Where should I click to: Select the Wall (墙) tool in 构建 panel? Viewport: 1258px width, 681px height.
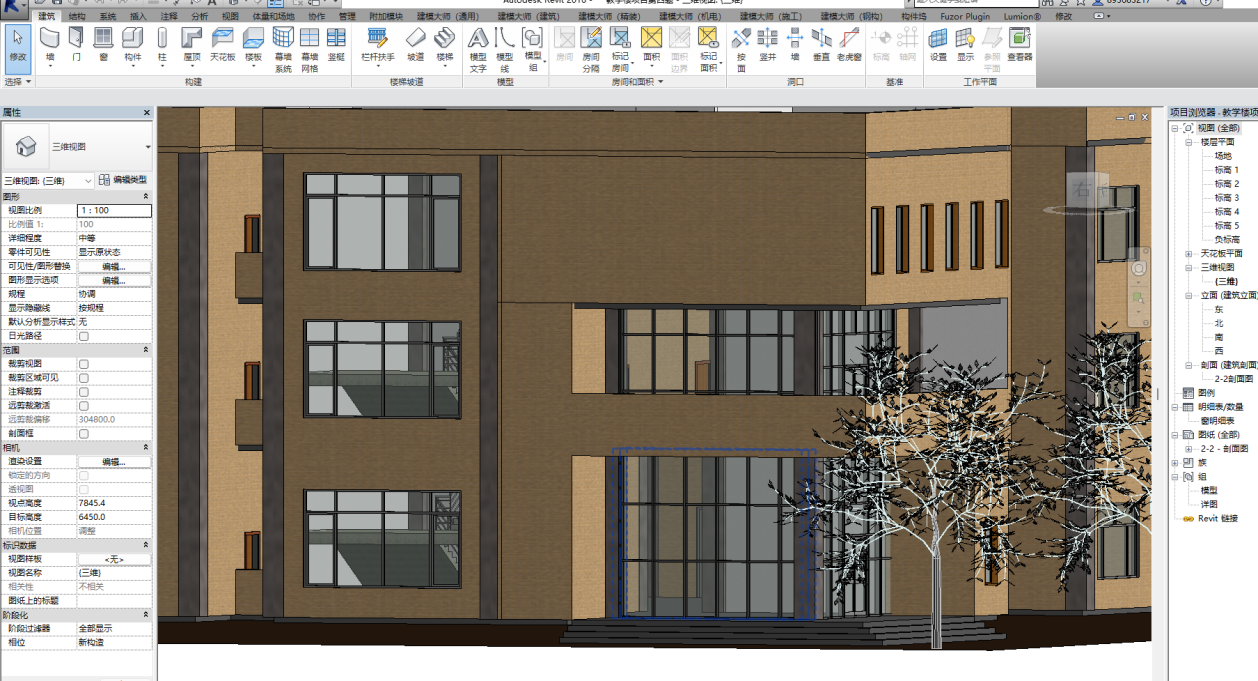[49, 44]
